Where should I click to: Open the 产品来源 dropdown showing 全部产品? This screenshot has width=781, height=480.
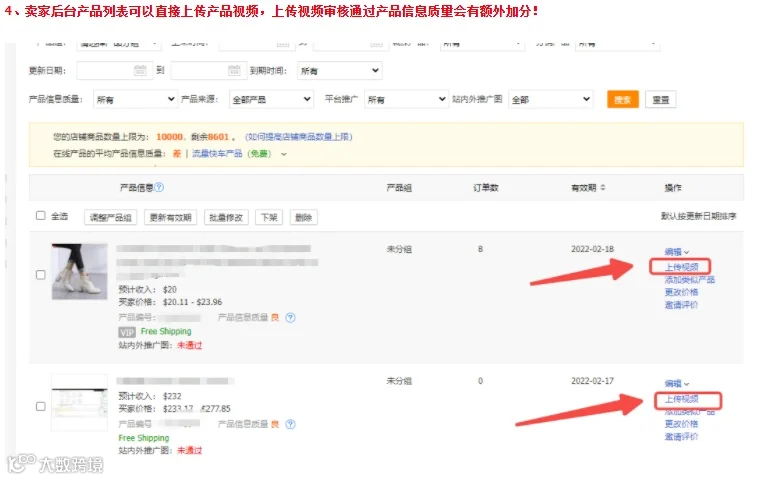[x=271, y=99]
